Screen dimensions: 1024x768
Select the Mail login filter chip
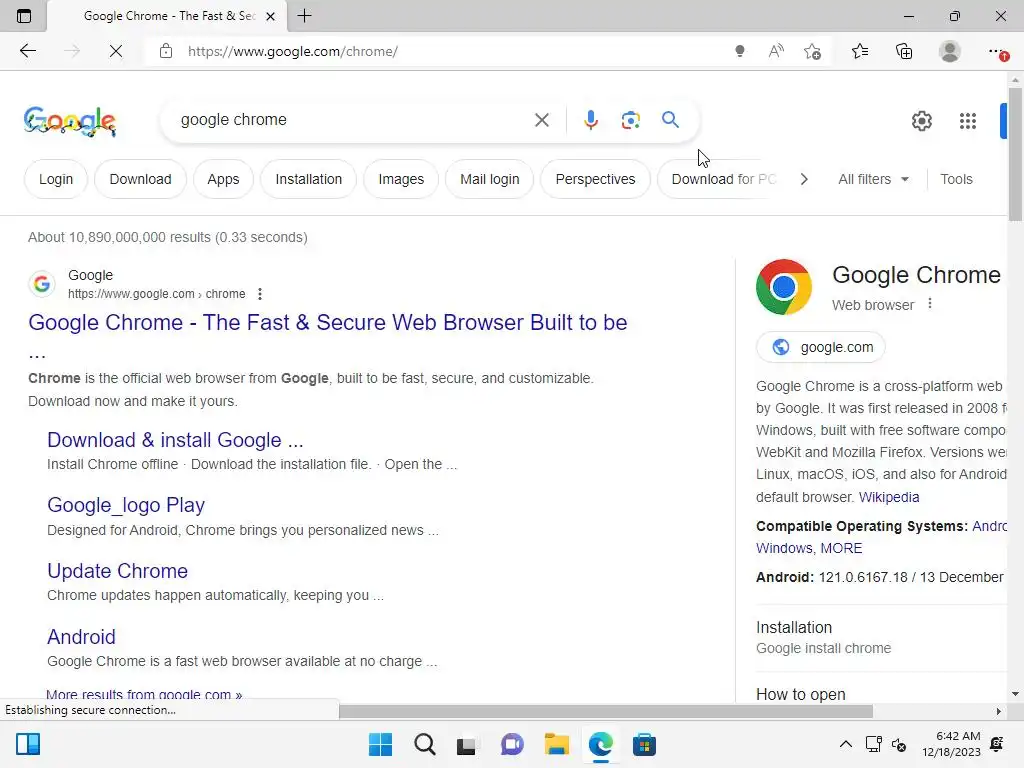point(489,179)
